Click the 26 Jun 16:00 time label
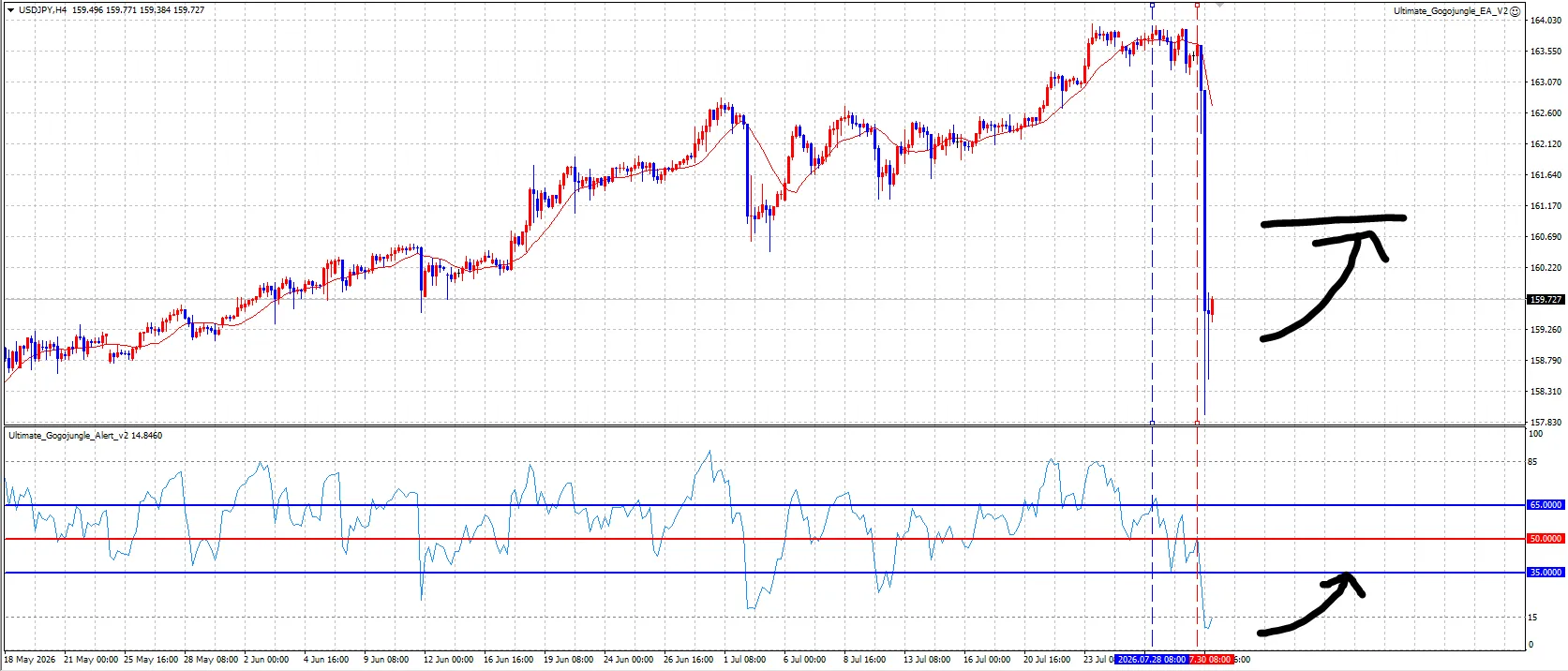 coord(688,660)
